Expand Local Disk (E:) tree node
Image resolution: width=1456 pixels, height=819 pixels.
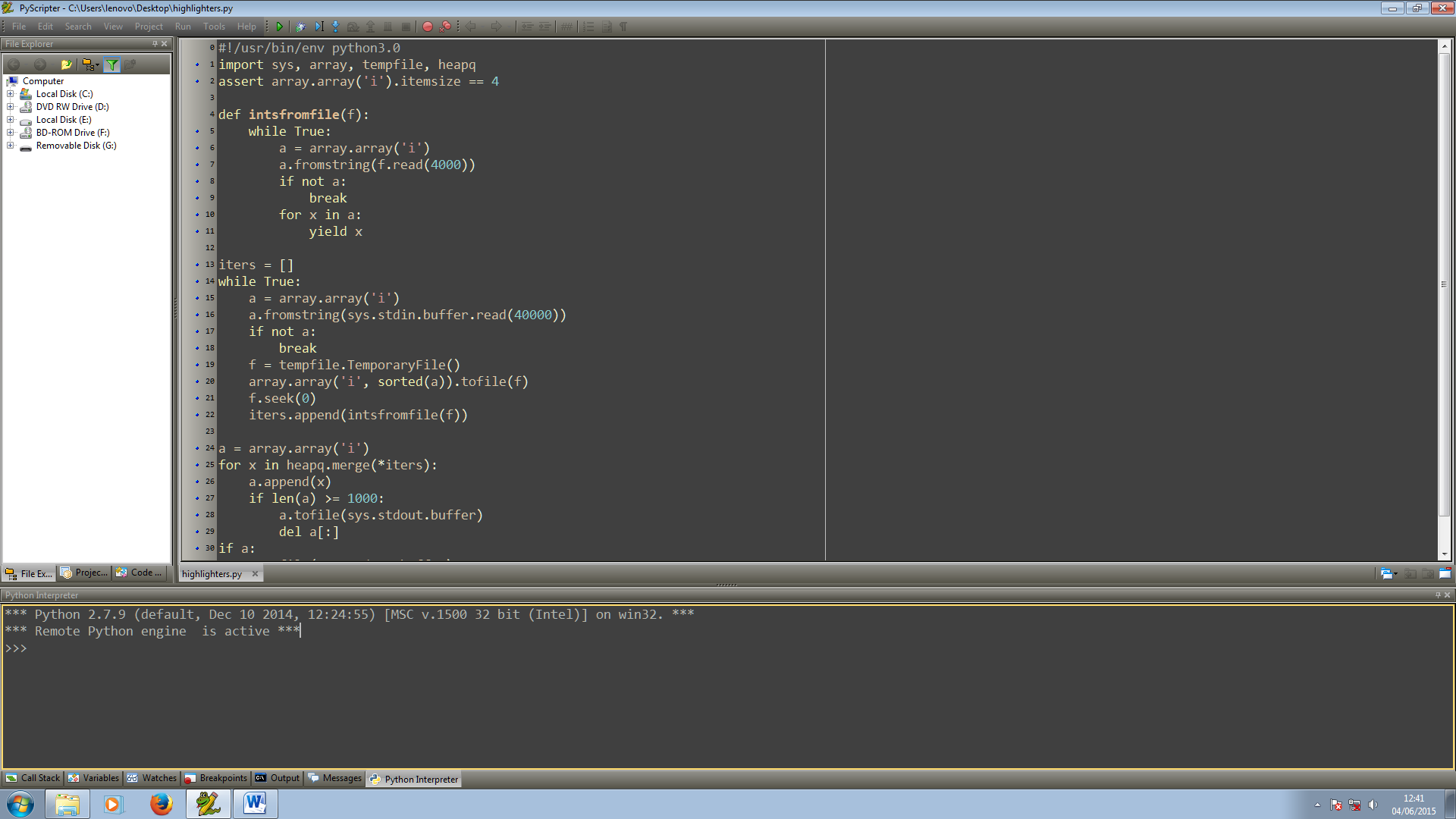[x=11, y=120]
